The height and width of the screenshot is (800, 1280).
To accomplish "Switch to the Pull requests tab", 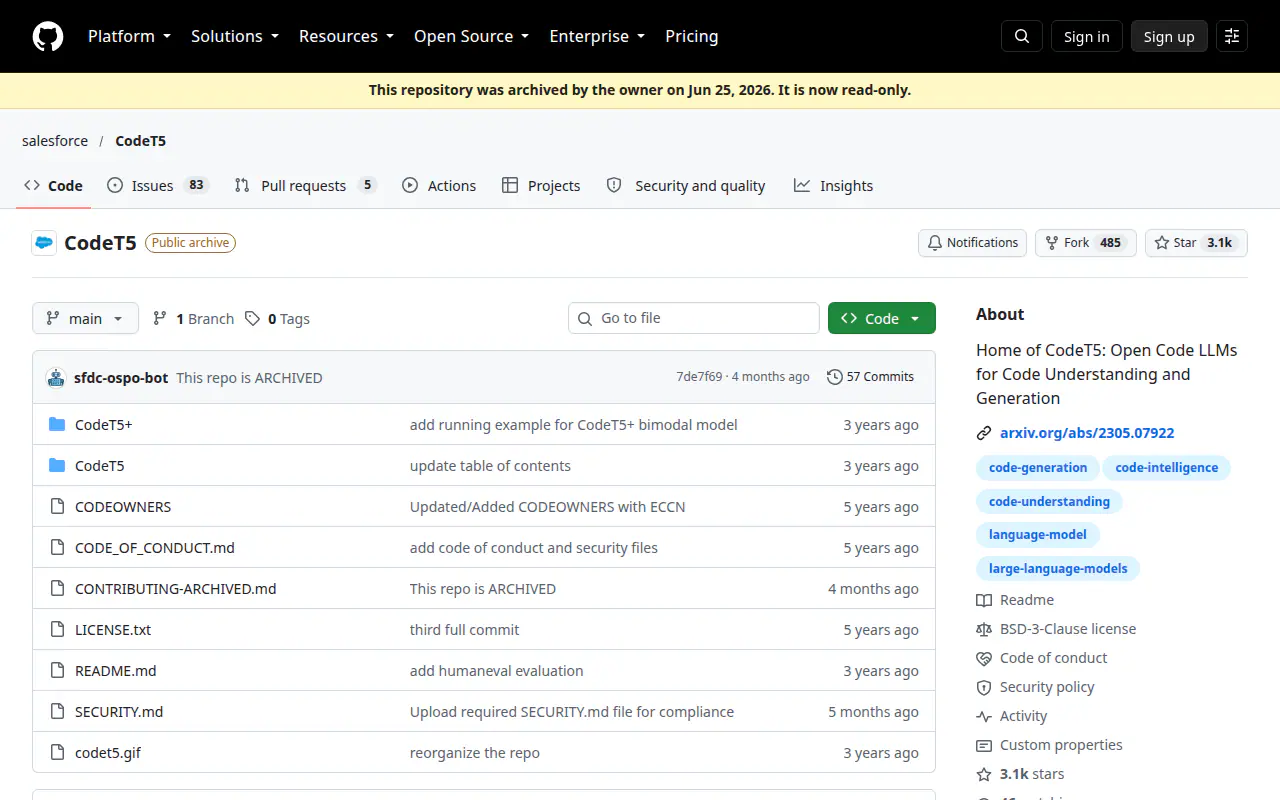I will (x=305, y=185).
